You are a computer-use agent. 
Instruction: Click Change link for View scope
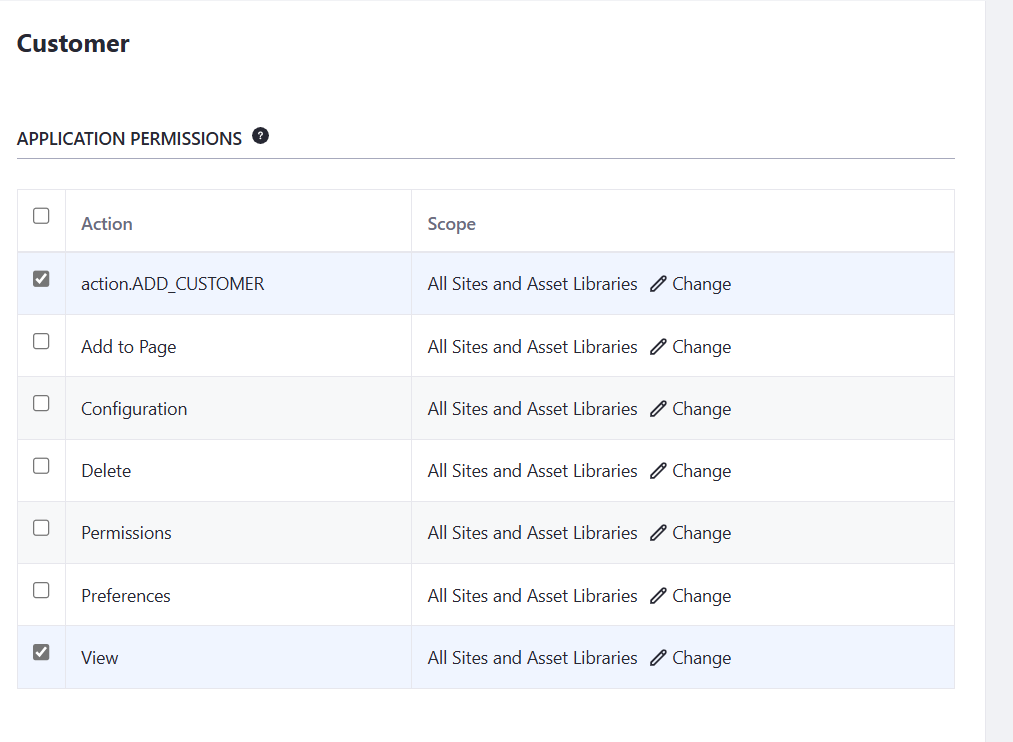[x=701, y=658]
